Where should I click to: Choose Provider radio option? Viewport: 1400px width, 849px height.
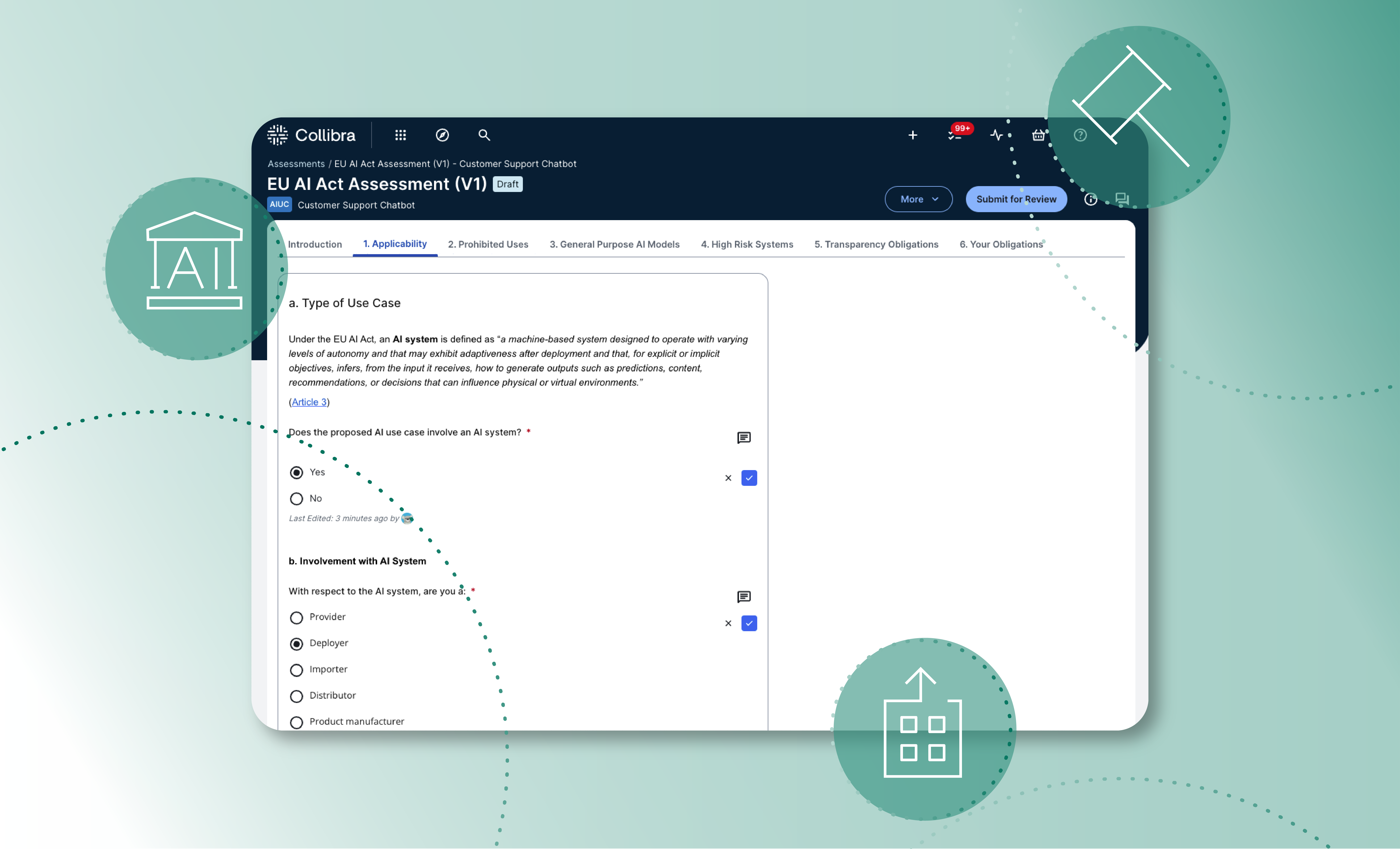pyautogui.click(x=297, y=618)
